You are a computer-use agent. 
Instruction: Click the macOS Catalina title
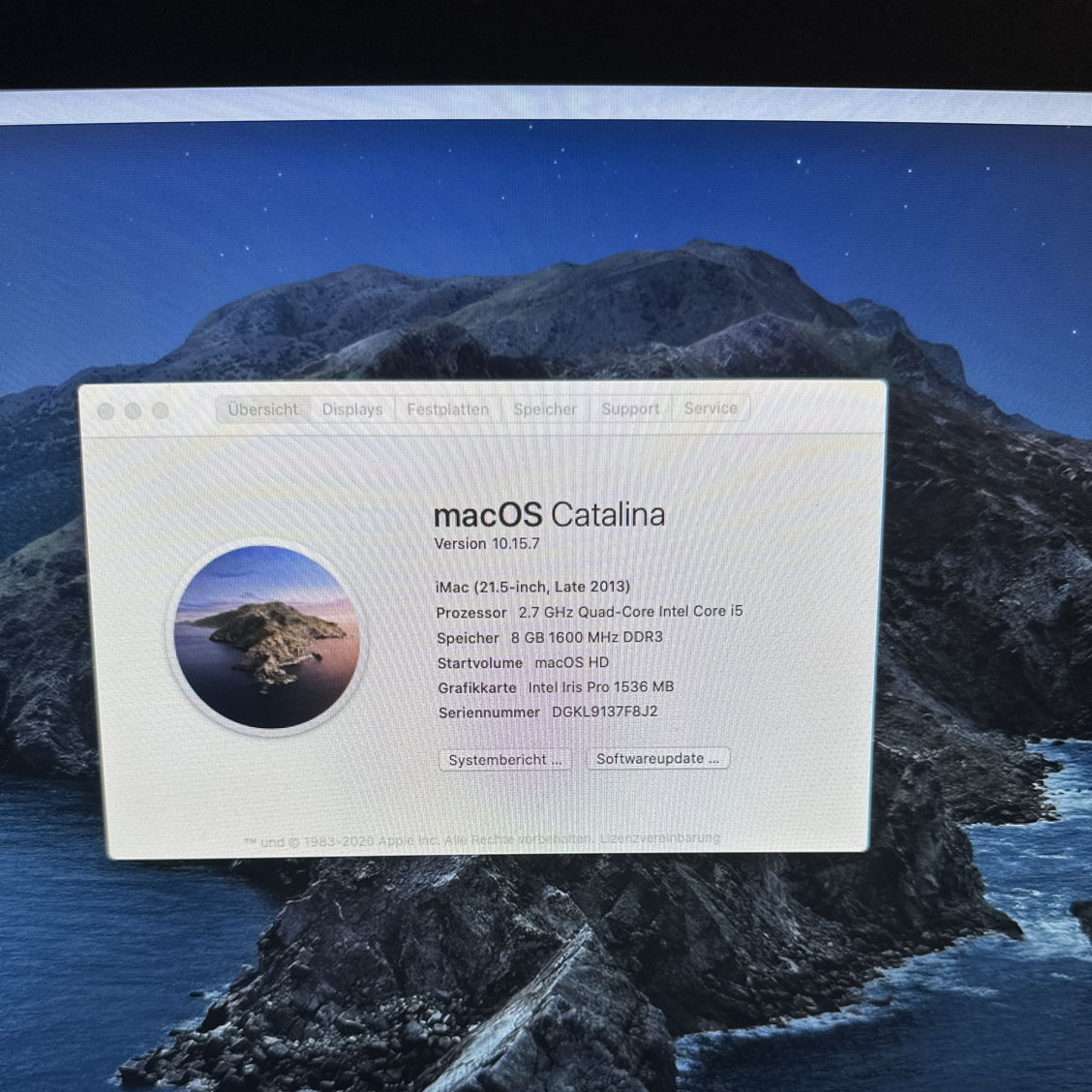point(549,515)
